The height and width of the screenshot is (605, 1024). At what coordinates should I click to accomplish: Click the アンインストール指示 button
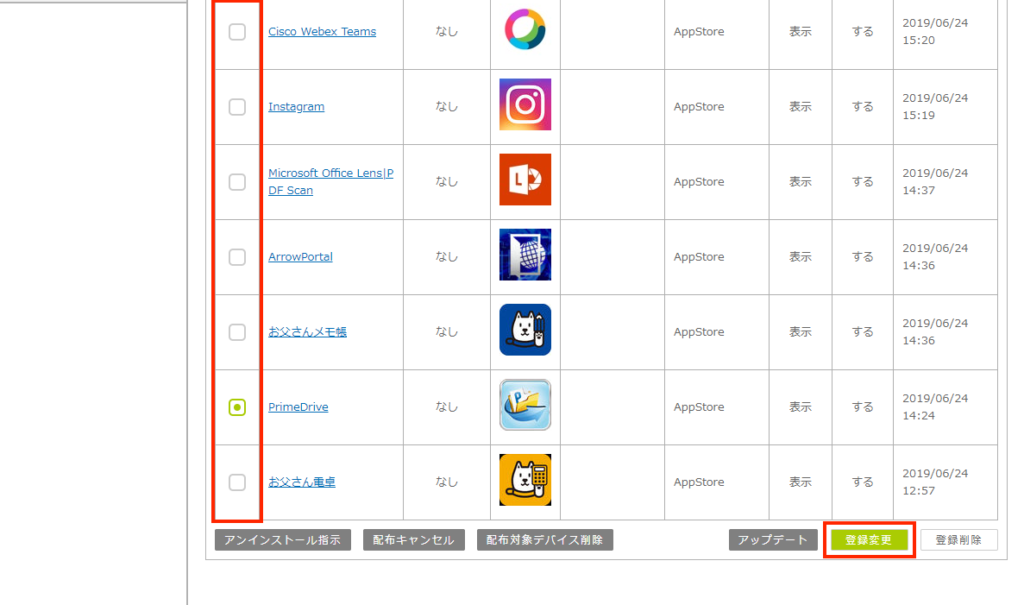point(282,540)
